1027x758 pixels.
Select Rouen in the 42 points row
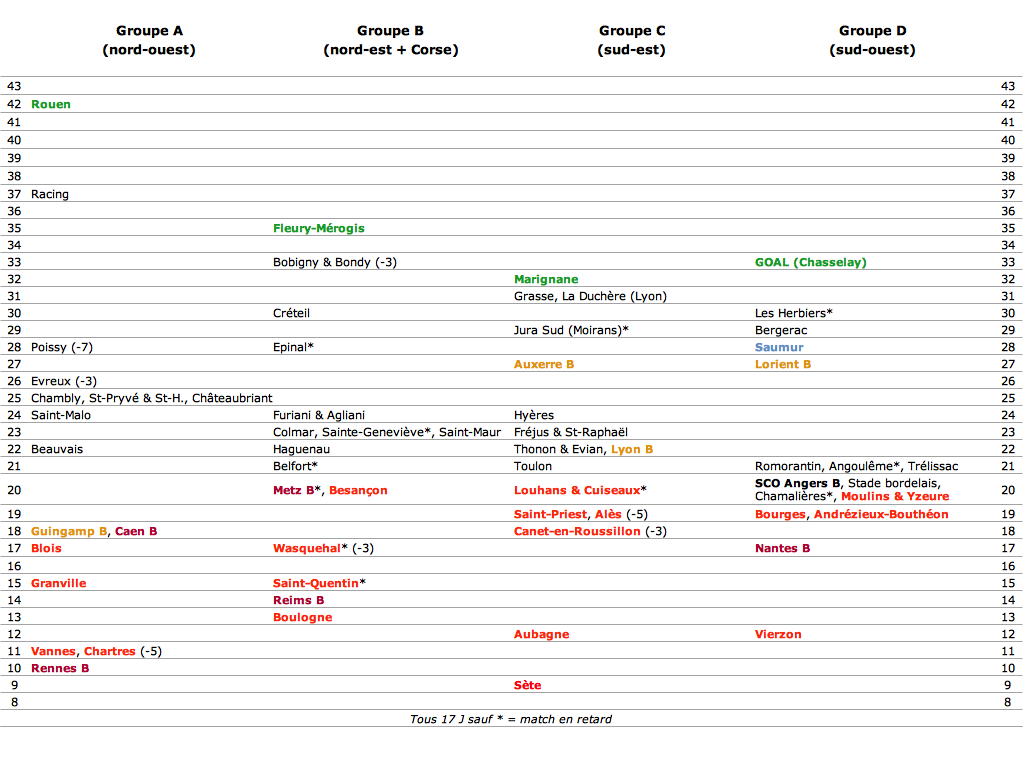pyautogui.click(x=50, y=104)
